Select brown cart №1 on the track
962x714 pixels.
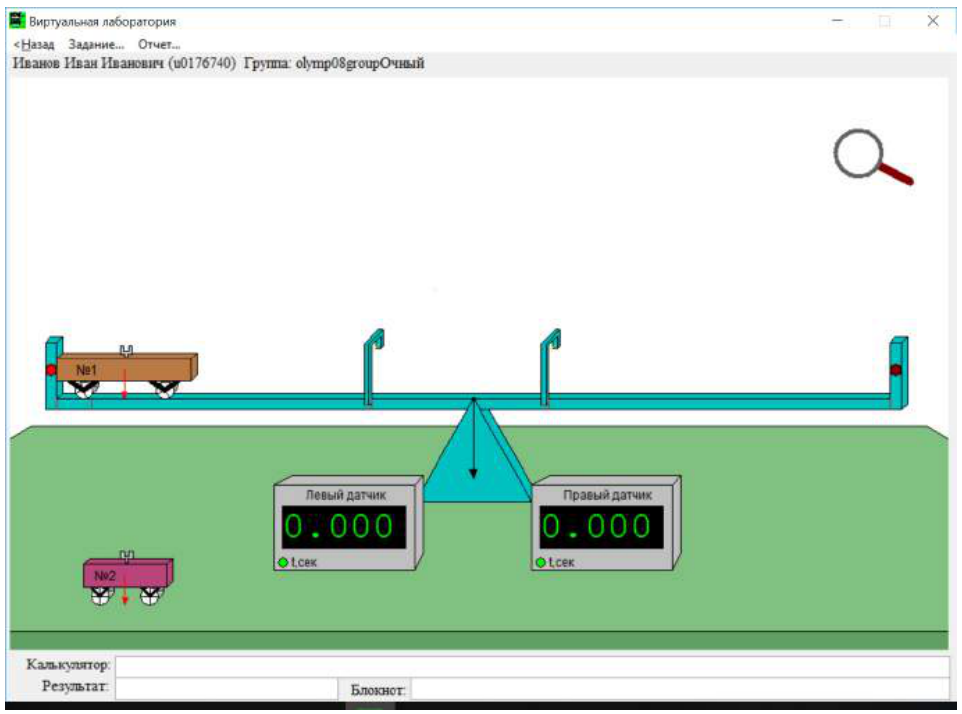pos(128,371)
